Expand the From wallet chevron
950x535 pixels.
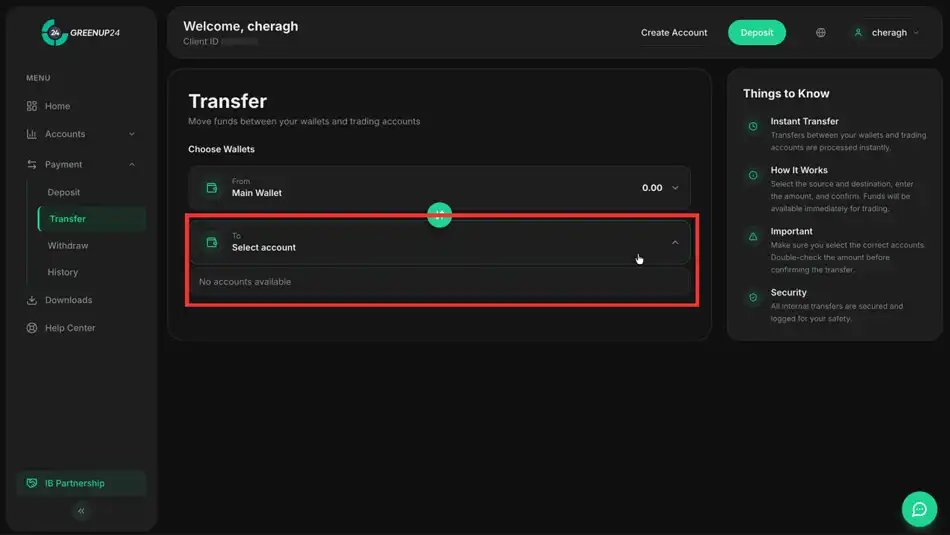pyautogui.click(x=675, y=188)
